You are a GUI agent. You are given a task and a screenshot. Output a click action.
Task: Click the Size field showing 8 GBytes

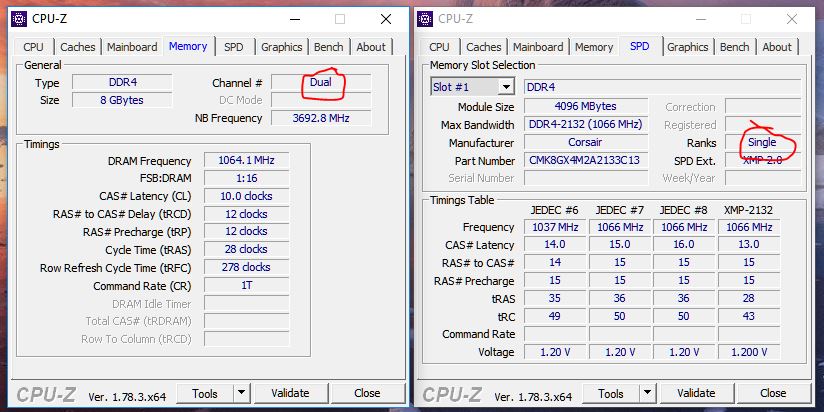[x=122, y=100]
